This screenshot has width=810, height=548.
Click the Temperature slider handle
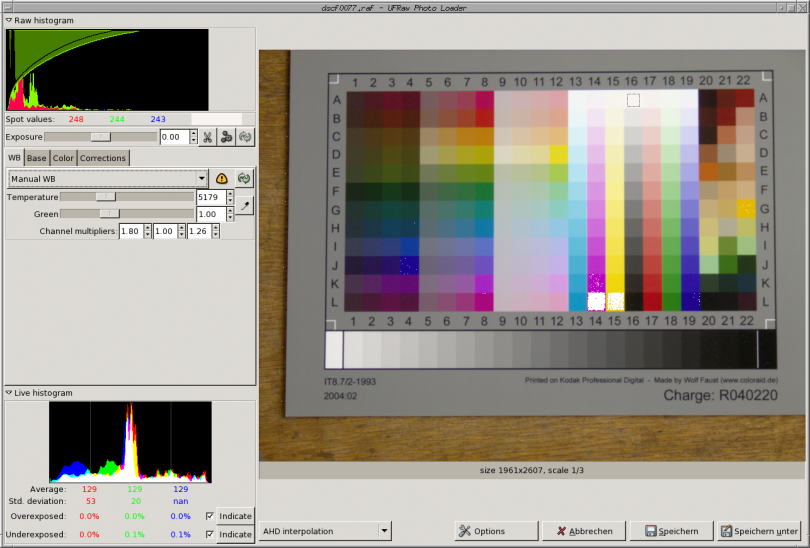click(x=106, y=197)
